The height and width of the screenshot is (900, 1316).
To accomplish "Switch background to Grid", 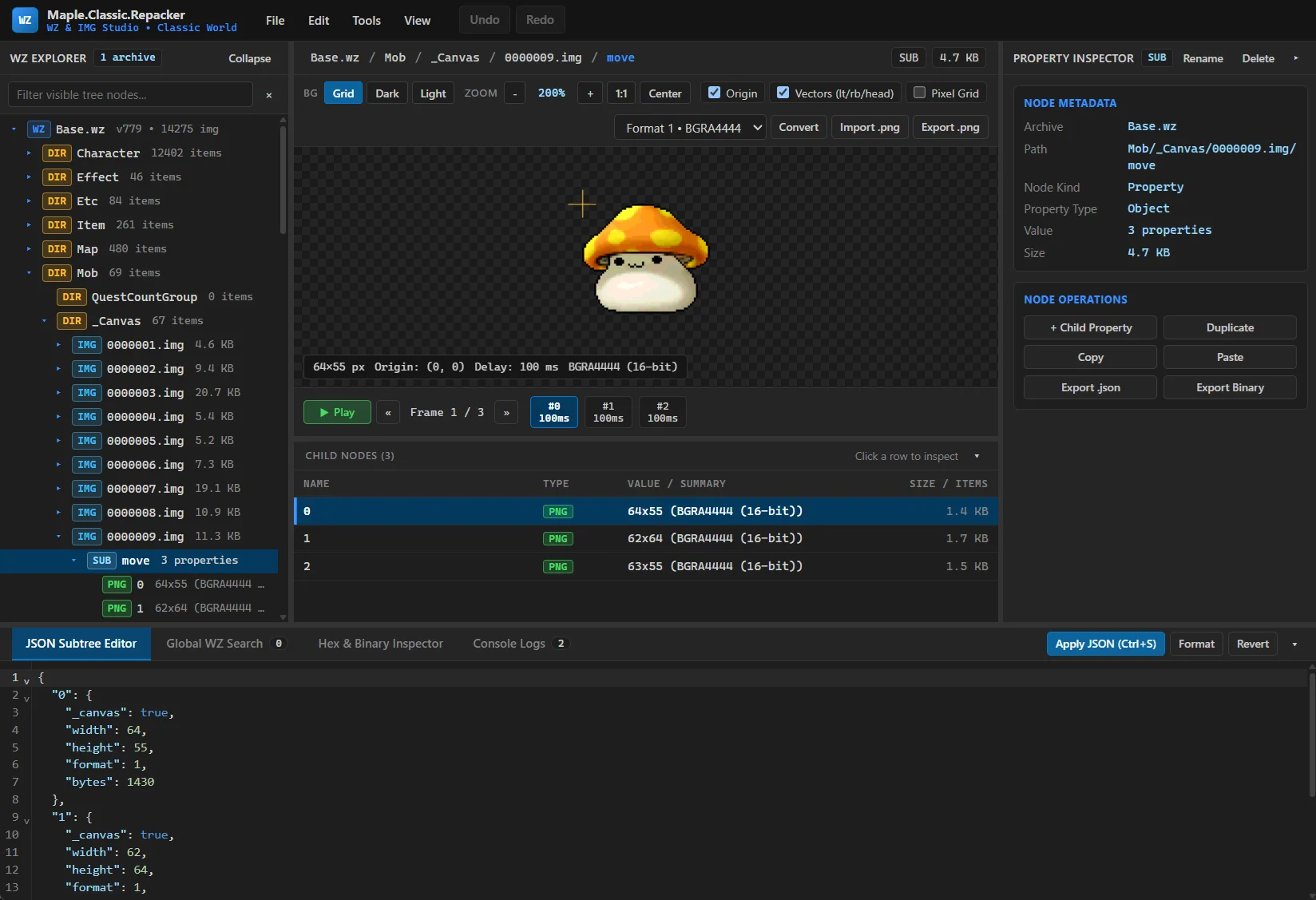I will [x=343, y=93].
